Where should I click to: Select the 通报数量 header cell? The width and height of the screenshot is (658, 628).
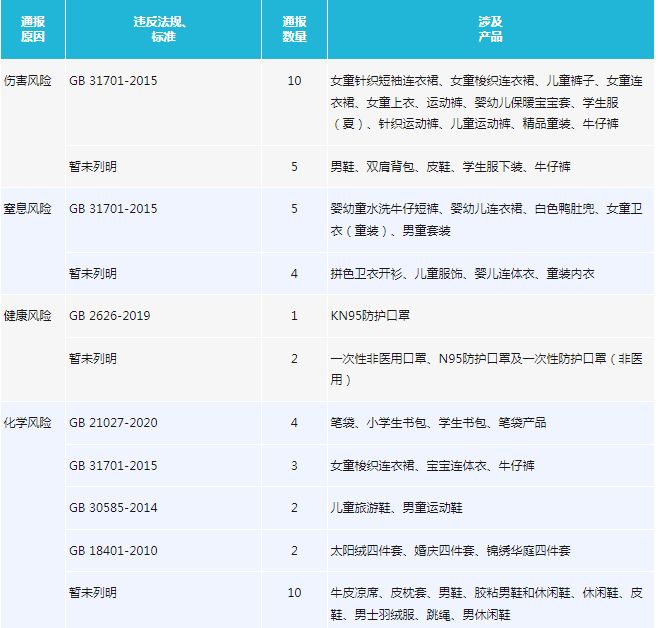[x=294, y=29]
